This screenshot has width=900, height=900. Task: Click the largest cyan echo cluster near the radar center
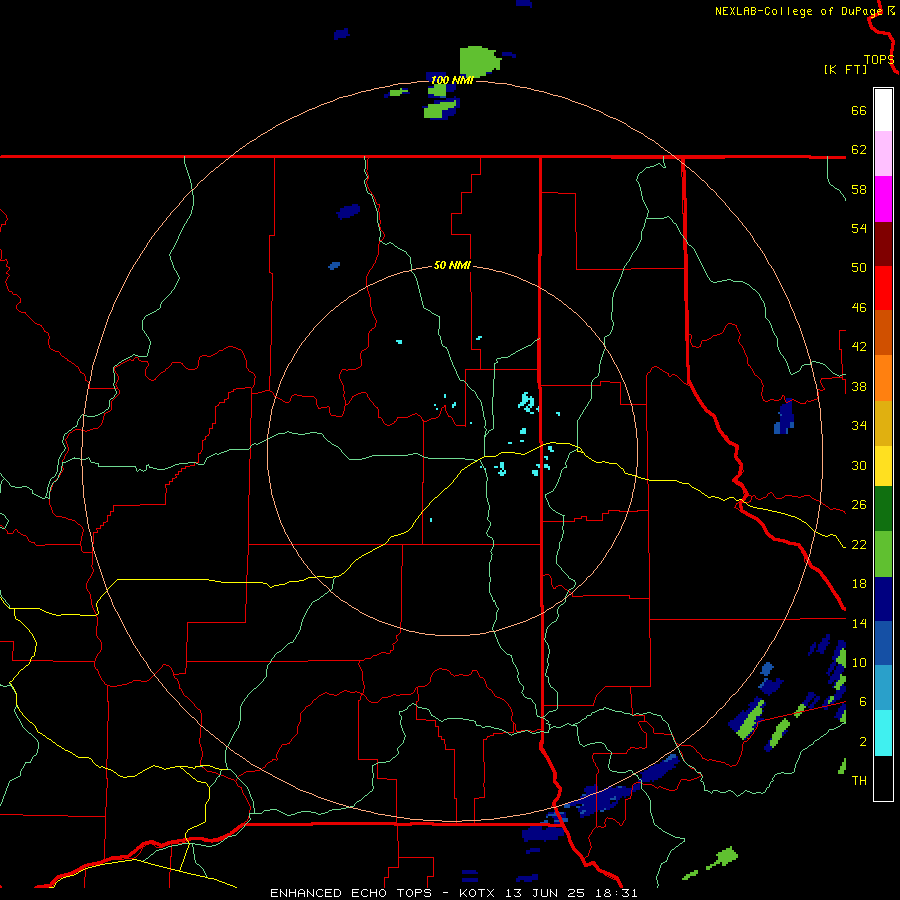pyautogui.click(x=526, y=402)
